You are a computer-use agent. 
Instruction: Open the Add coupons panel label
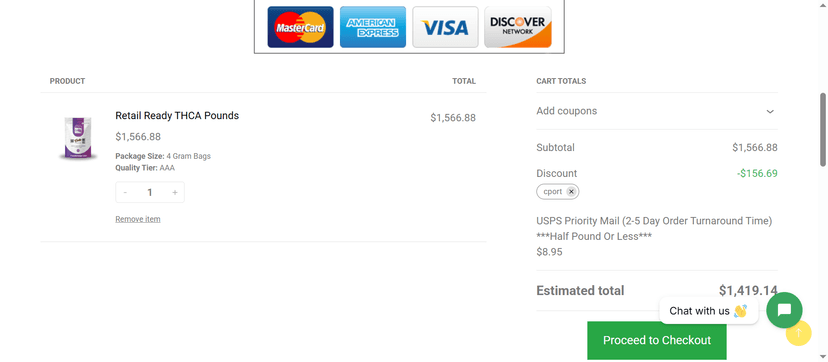pos(567,111)
